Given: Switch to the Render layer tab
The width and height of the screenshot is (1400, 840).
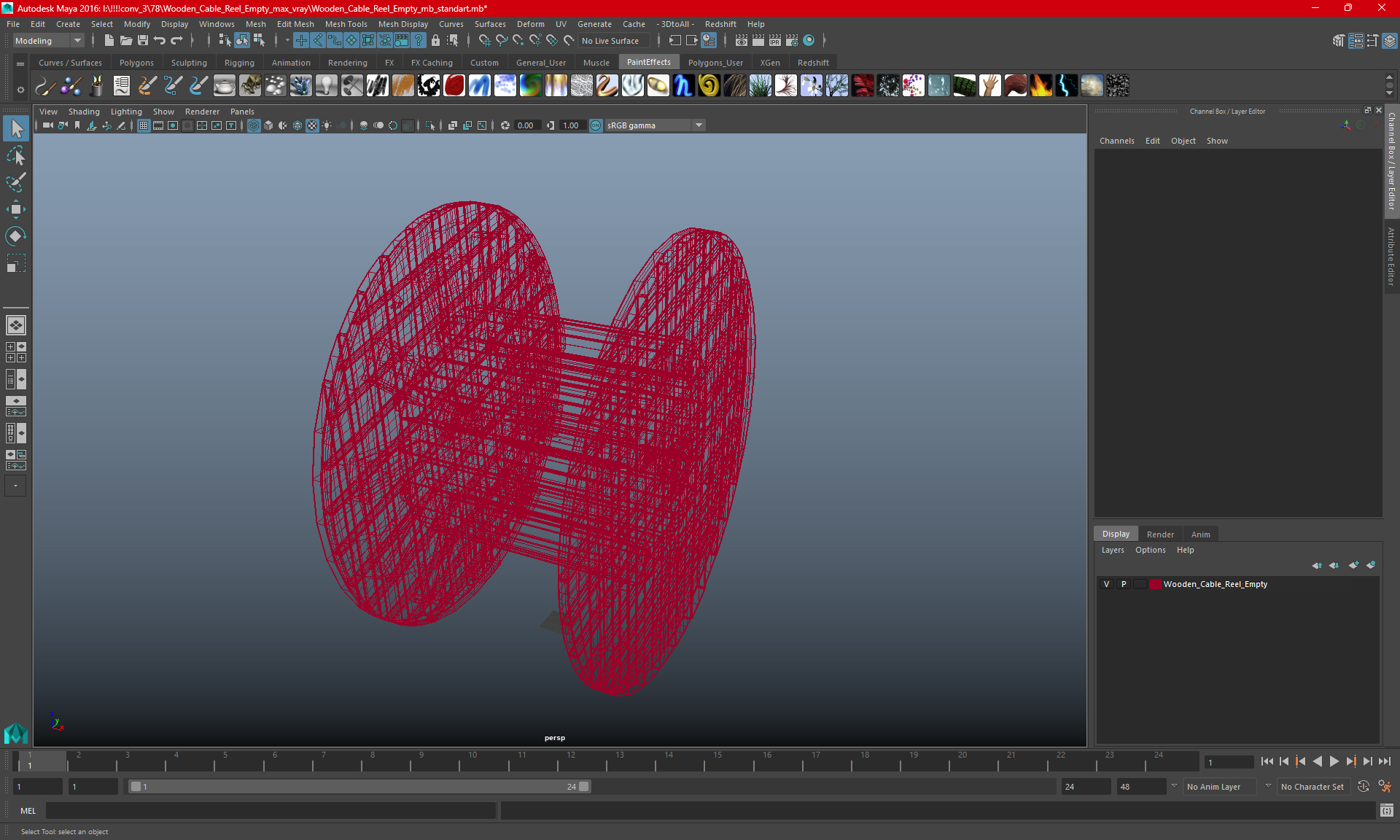Looking at the screenshot, I should pos(1160,534).
